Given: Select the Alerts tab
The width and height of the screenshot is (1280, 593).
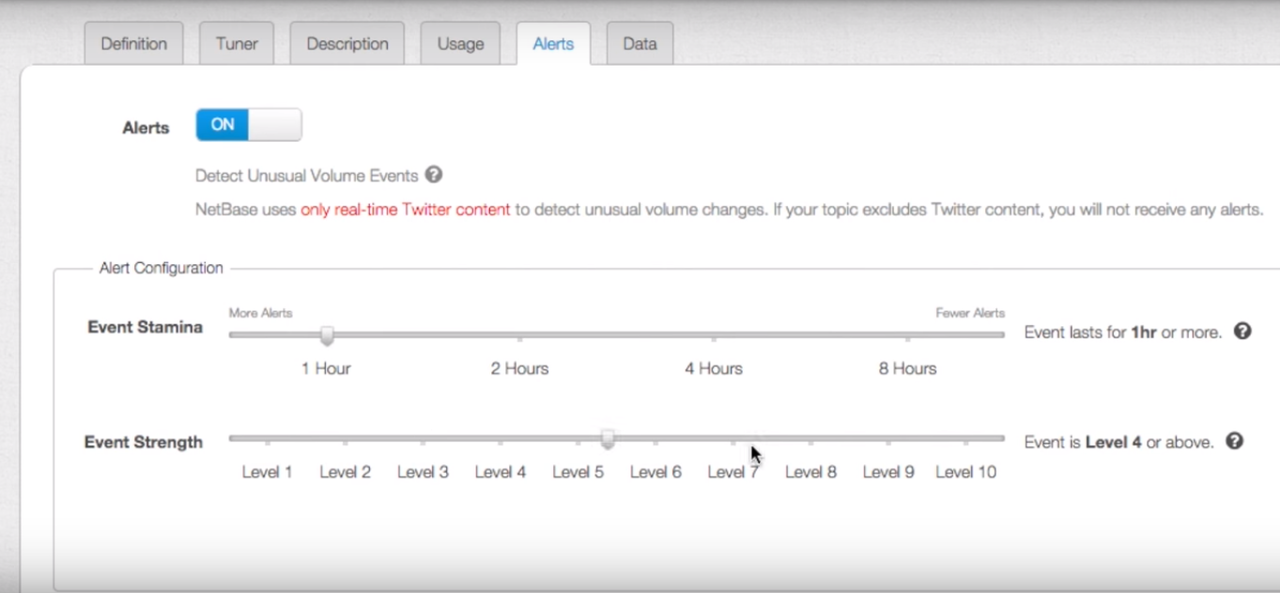Looking at the screenshot, I should 553,43.
